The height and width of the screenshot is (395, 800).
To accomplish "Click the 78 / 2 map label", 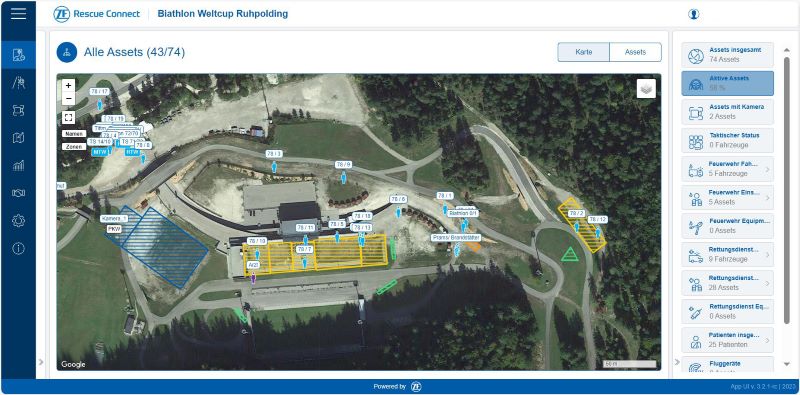I will point(577,213).
